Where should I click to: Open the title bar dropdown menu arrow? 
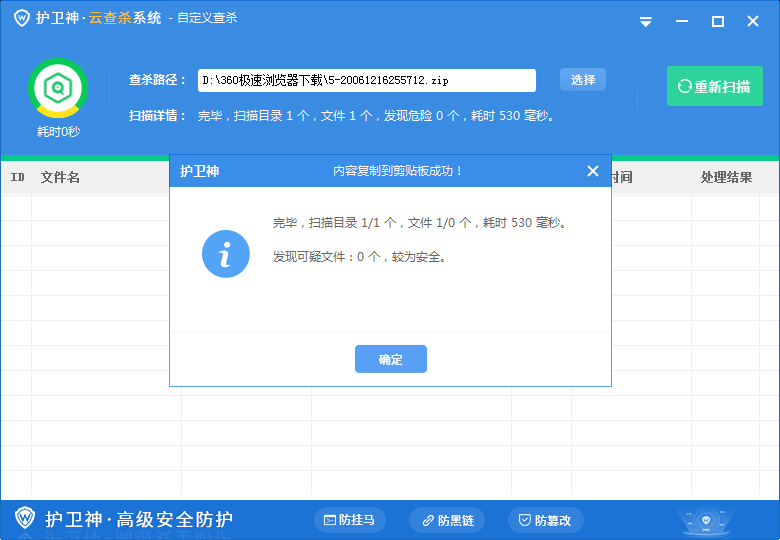pos(646,21)
